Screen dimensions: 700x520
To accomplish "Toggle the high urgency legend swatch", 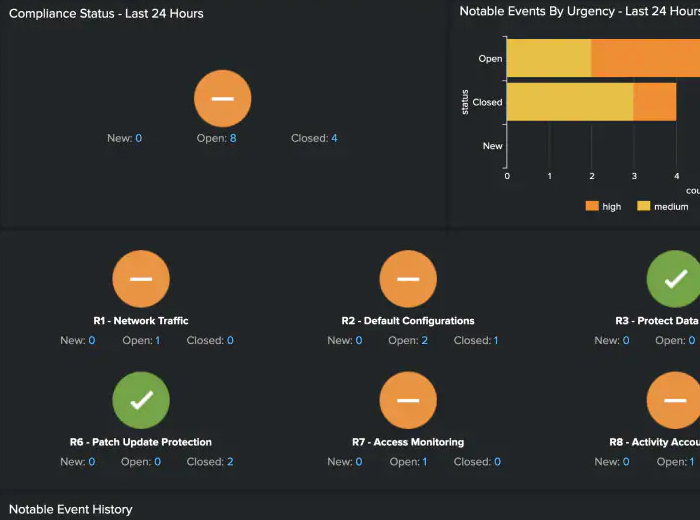I will click(591, 206).
